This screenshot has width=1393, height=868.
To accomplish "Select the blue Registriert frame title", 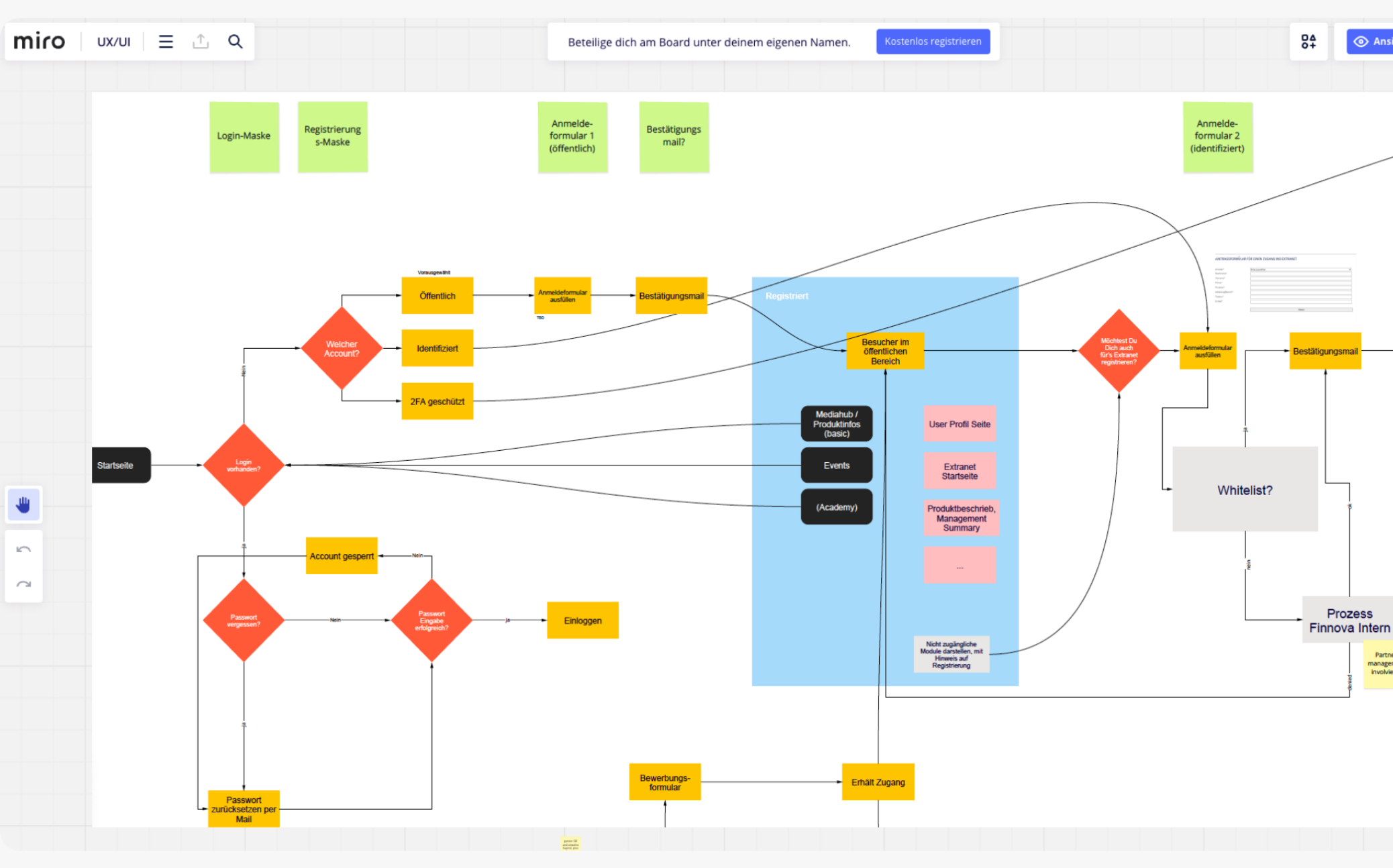I will 786,296.
